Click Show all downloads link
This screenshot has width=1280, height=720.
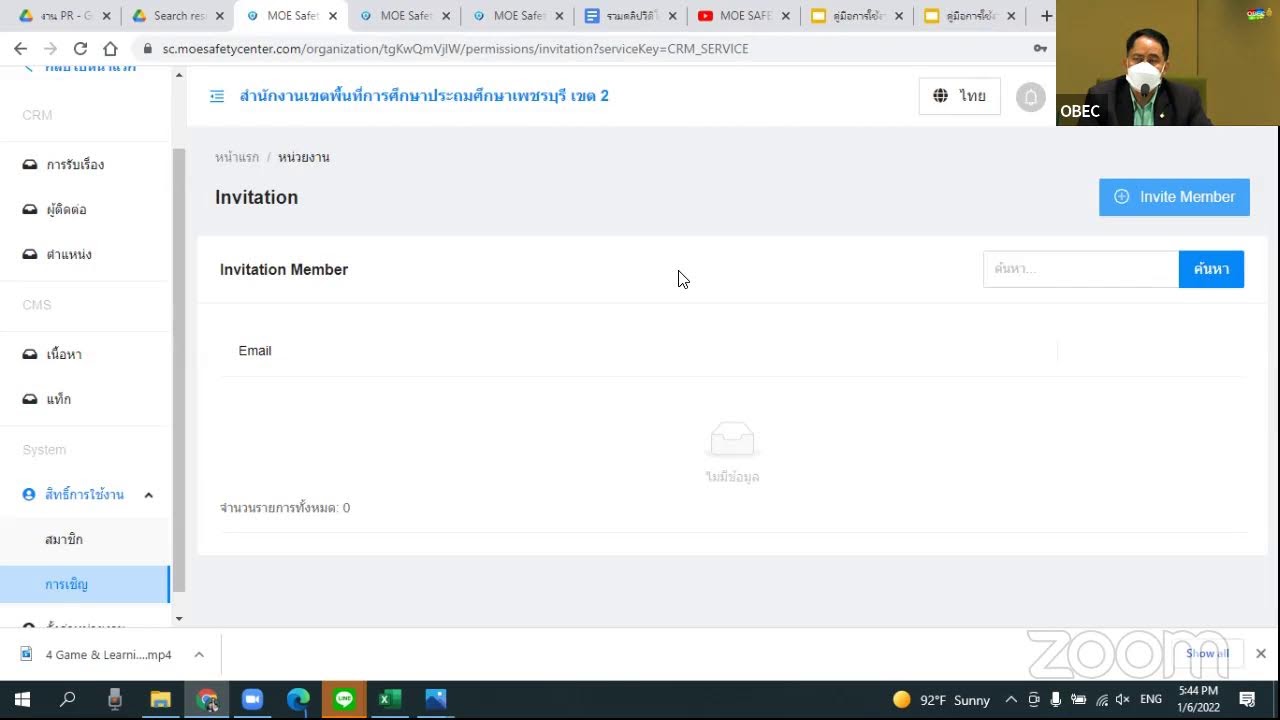pyautogui.click(x=1207, y=654)
